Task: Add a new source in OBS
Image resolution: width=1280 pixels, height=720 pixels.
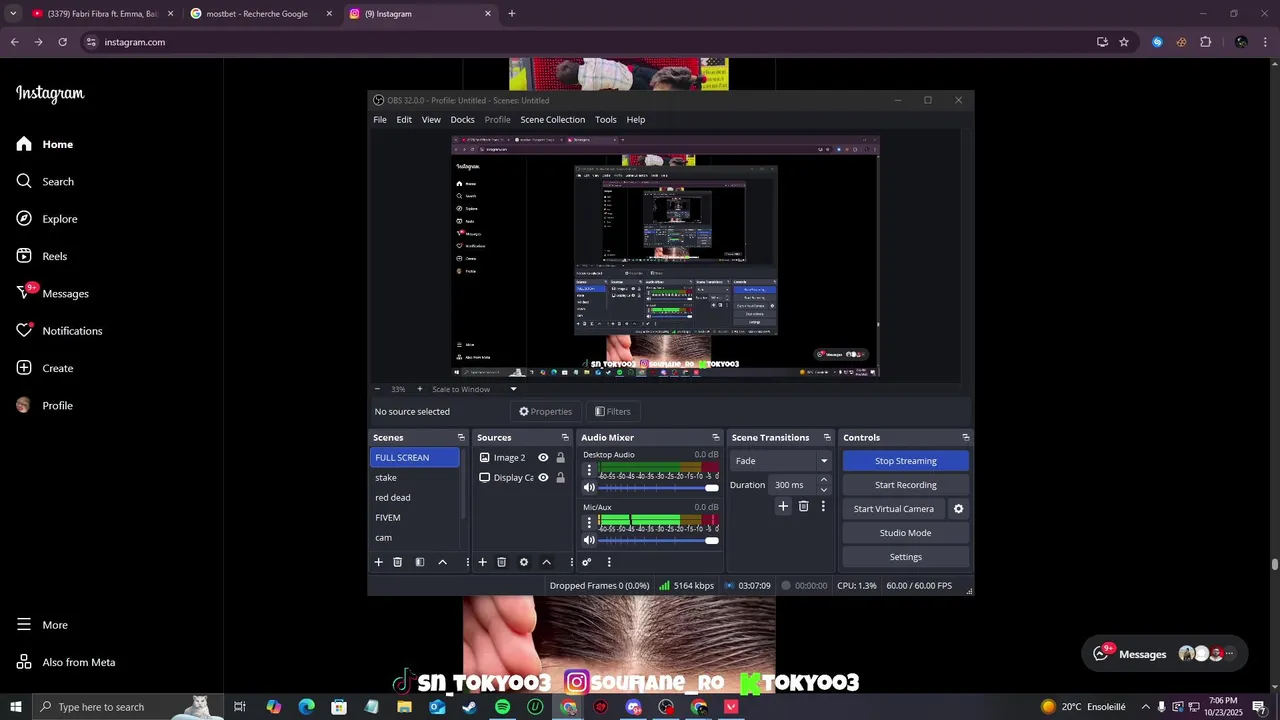Action: pos(482,562)
